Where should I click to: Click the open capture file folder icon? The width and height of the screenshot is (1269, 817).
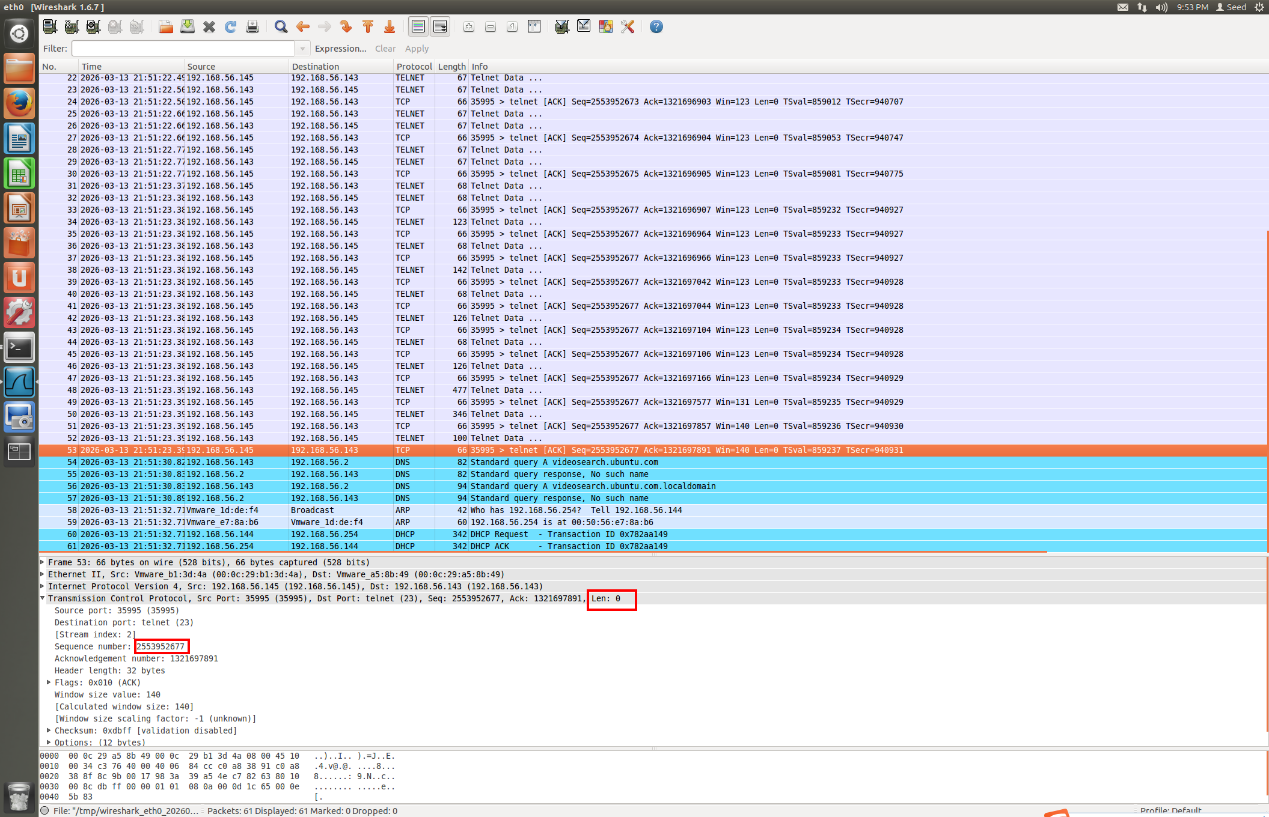[x=166, y=27]
